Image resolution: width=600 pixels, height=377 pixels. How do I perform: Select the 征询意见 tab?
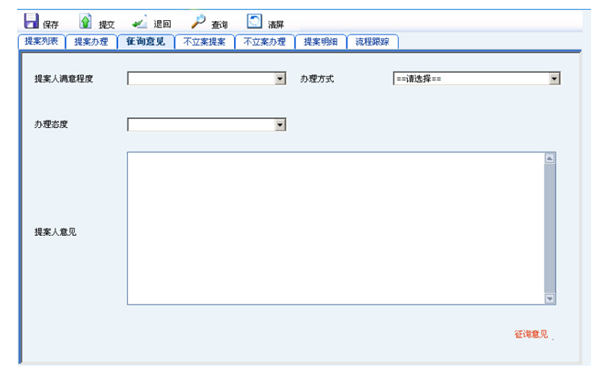[x=146, y=41]
